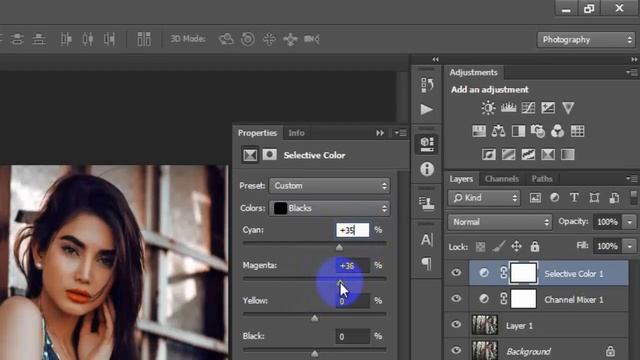Add a Vibrance adjustment
This screenshot has height=360, width=640.
[568, 108]
